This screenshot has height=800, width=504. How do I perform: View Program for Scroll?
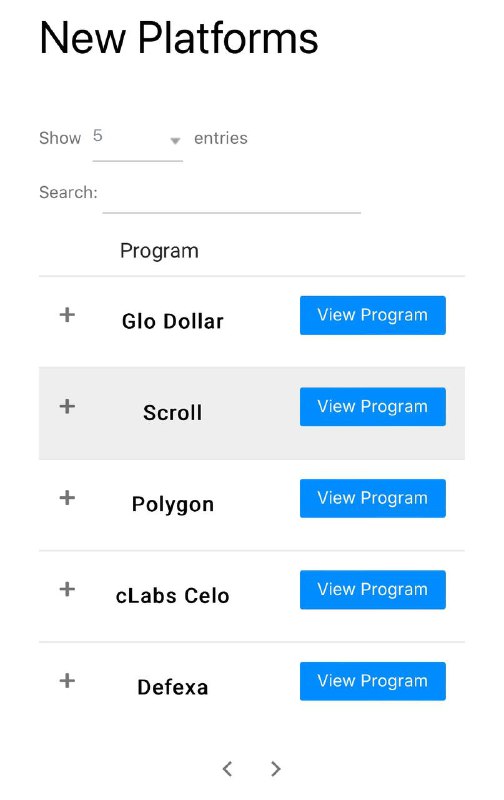click(372, 407)
